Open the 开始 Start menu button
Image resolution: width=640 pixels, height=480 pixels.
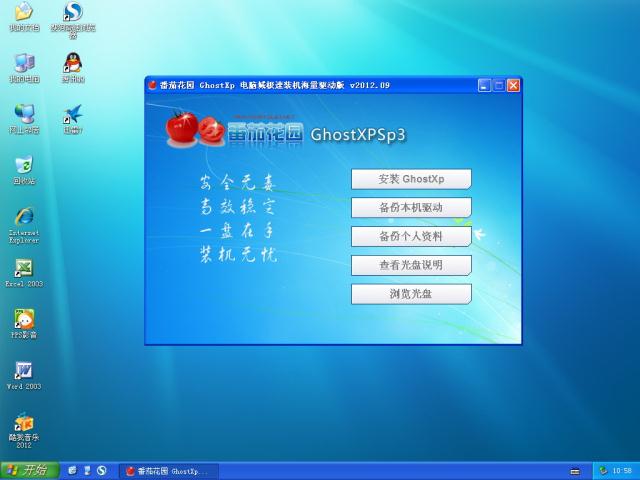coord(30,471)
